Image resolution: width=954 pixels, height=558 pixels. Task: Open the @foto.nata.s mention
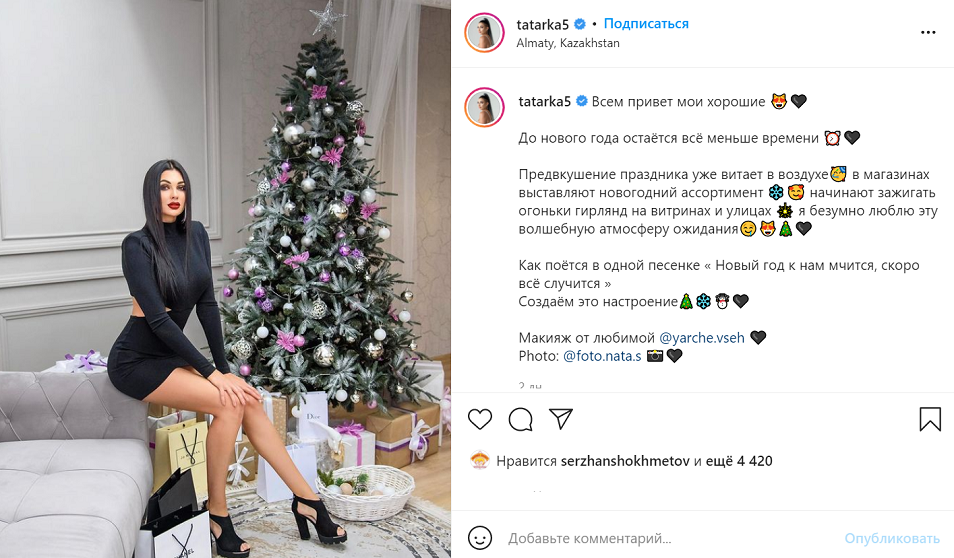click(x=602, y=356)
